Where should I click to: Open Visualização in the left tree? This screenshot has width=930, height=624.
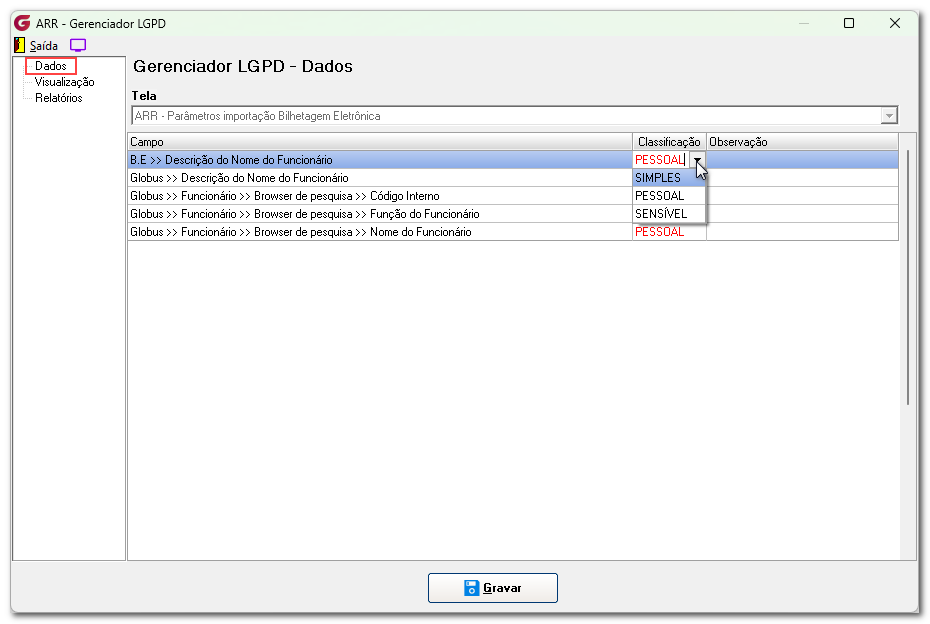pos(64,82)
